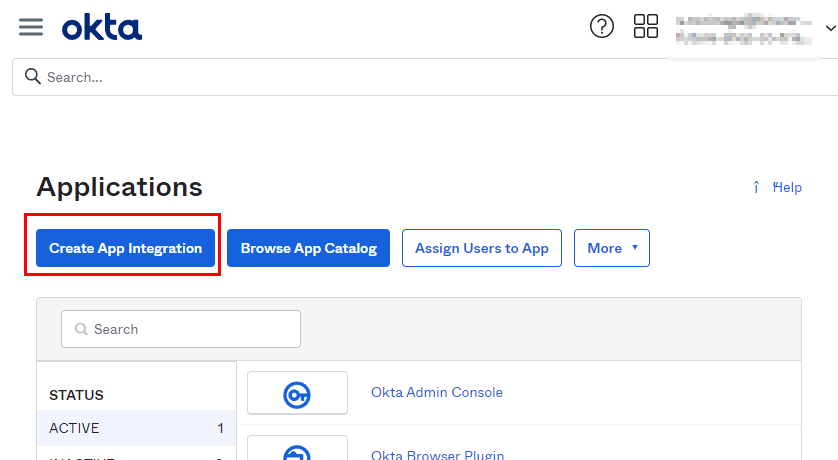Click the Applications page heading
Viewport: 838px width, 460px height.
120,187
